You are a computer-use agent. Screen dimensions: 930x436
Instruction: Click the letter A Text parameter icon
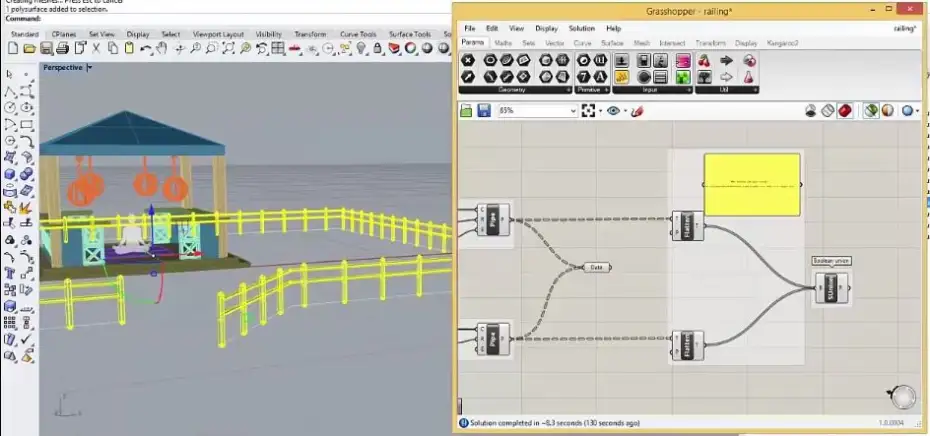(x=600, y=77)
